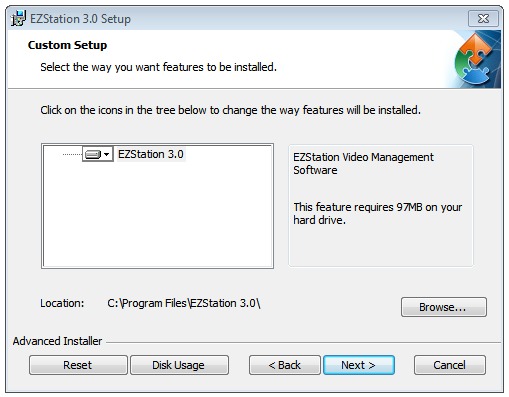Open the Browse... folder dialog
The height and width of the screenshot is (397, 509).
click(x=444, y=307)
